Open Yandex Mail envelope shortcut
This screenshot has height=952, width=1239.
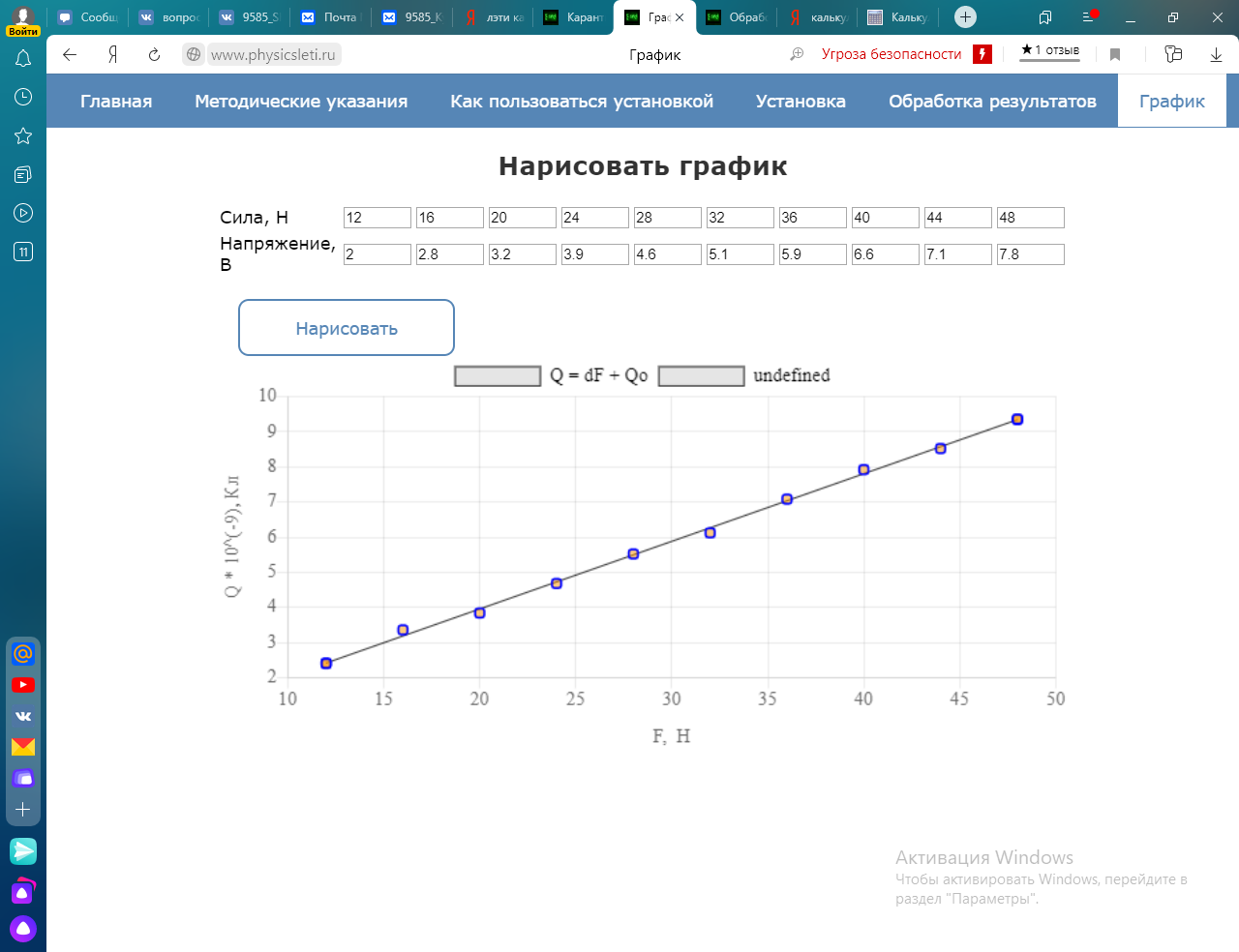click(23, 747)
